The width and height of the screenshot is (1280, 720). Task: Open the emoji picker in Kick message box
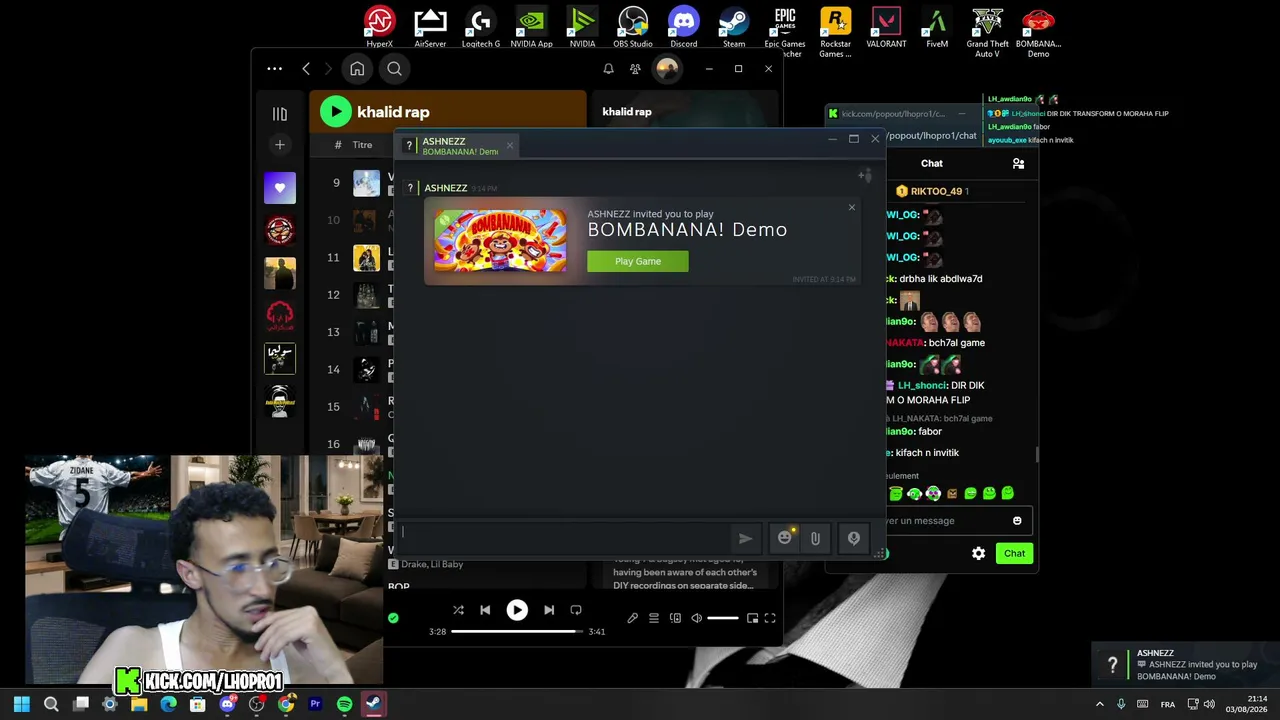tap(1017, 521)
